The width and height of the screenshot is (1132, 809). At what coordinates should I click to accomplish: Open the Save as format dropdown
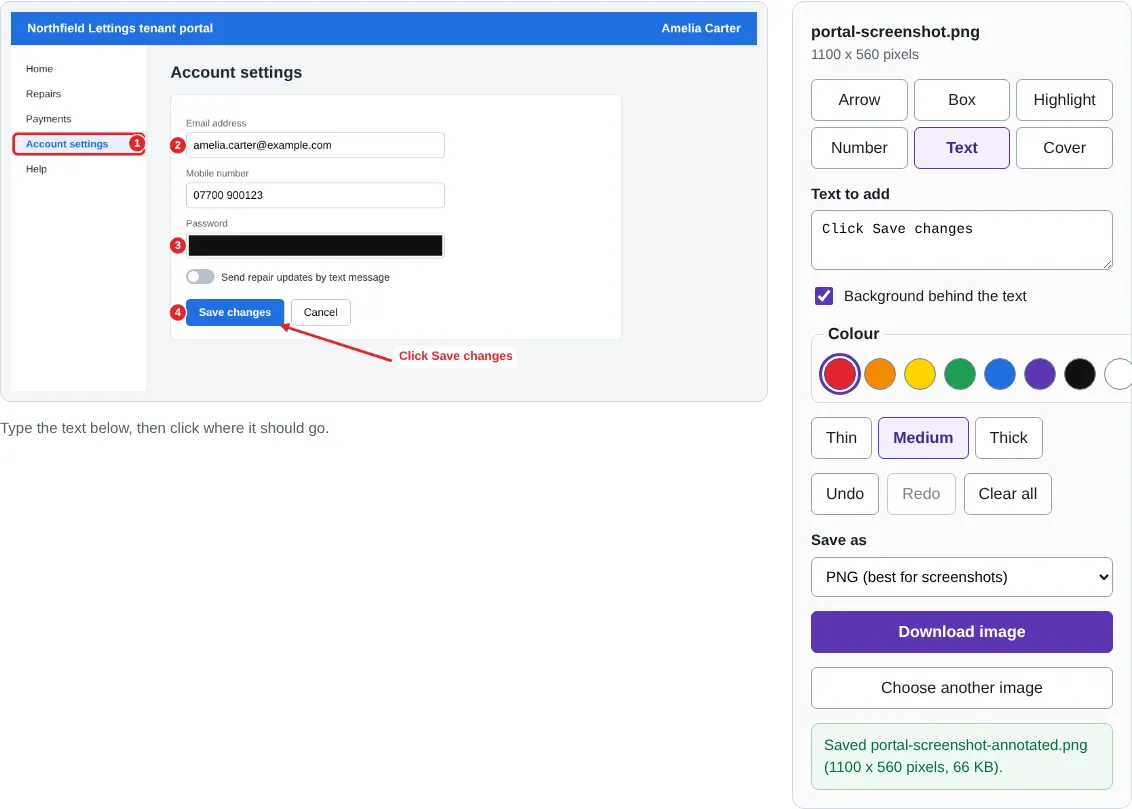click(x=961, y=577)
